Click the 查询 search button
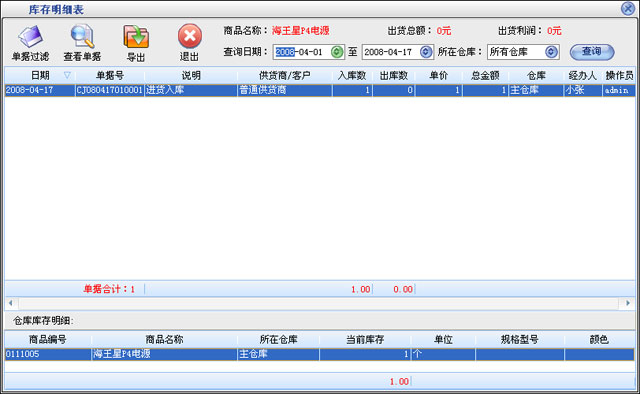The height and width of the screenshot is (394, 640). click(x=592, y=52)
